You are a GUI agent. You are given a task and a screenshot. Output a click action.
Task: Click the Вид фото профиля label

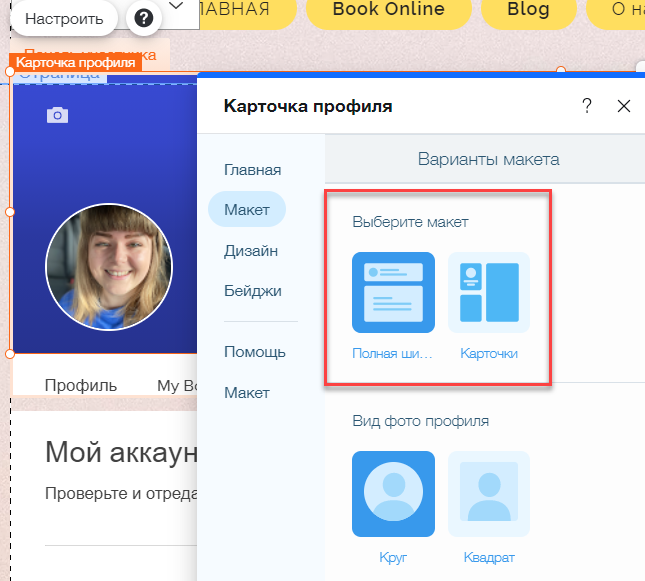[x=420, y=421]
